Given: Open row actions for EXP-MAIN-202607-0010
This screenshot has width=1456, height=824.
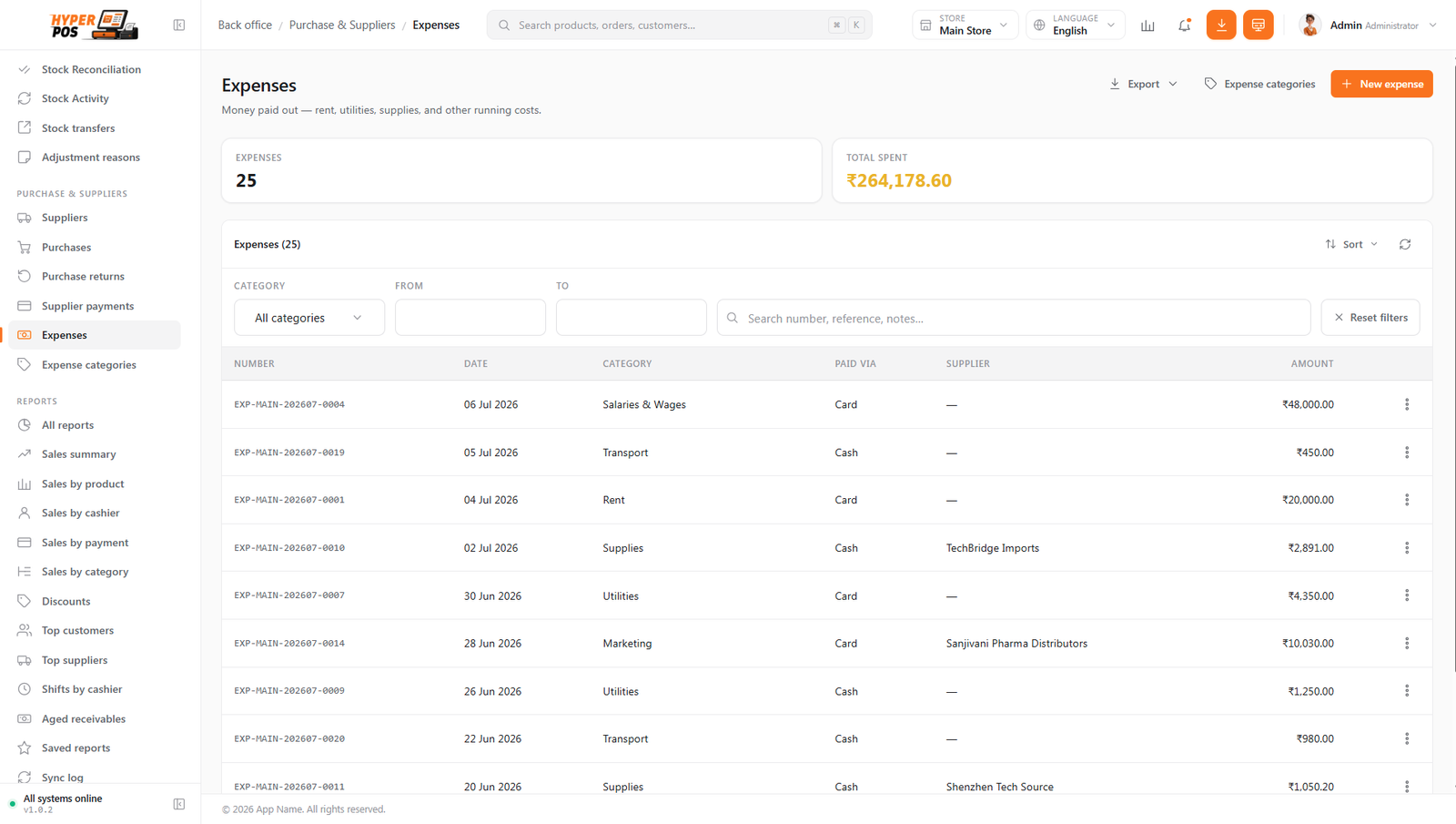Looking at the screenshot, I should point(1407,548).
